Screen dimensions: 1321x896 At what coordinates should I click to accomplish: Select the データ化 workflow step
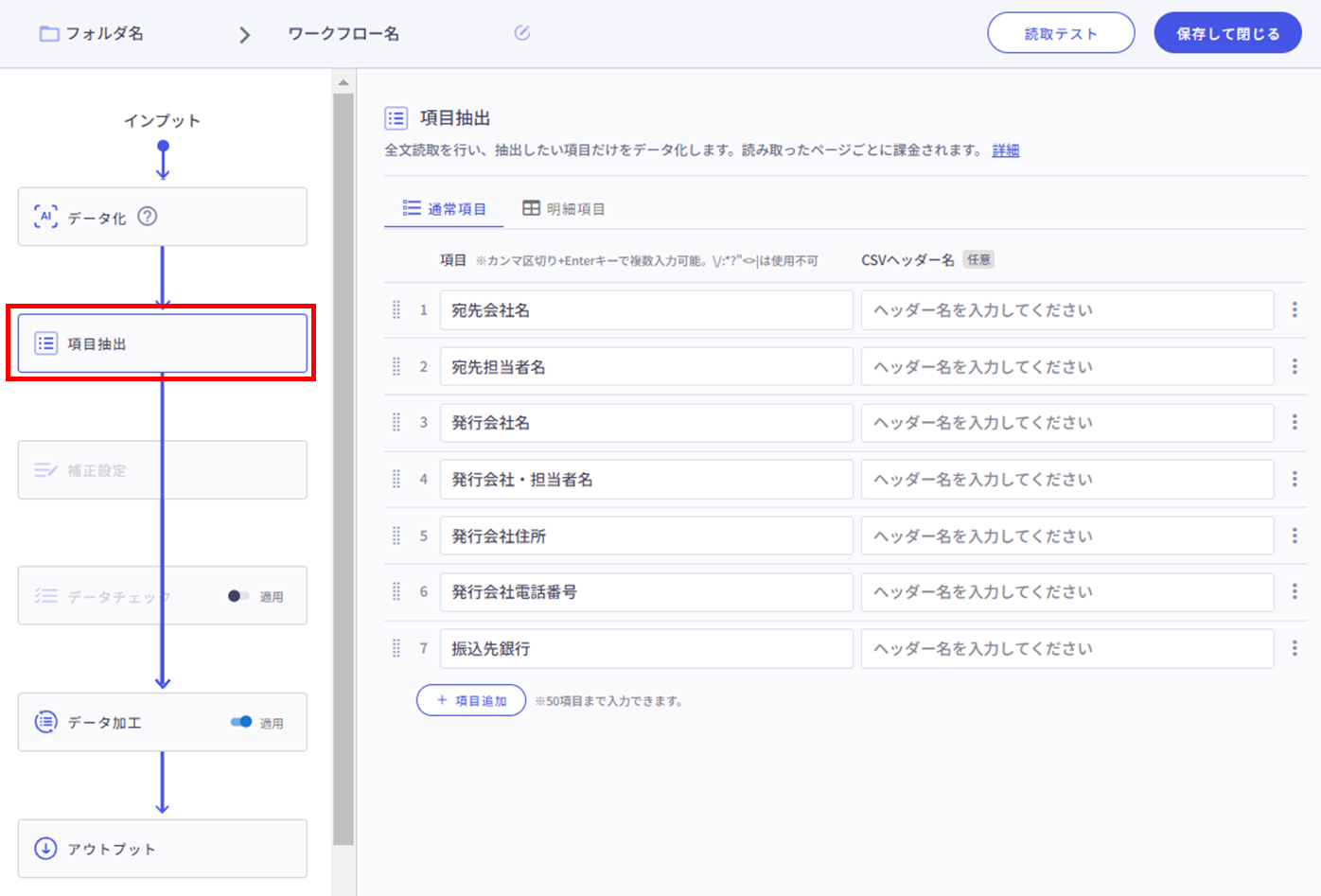[163, 217]
